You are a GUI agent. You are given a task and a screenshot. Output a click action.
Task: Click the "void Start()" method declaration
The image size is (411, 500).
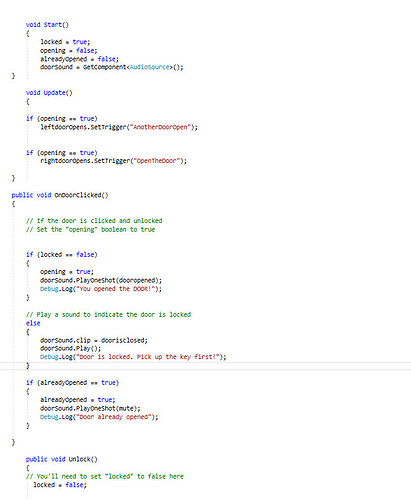pos(47,25)
